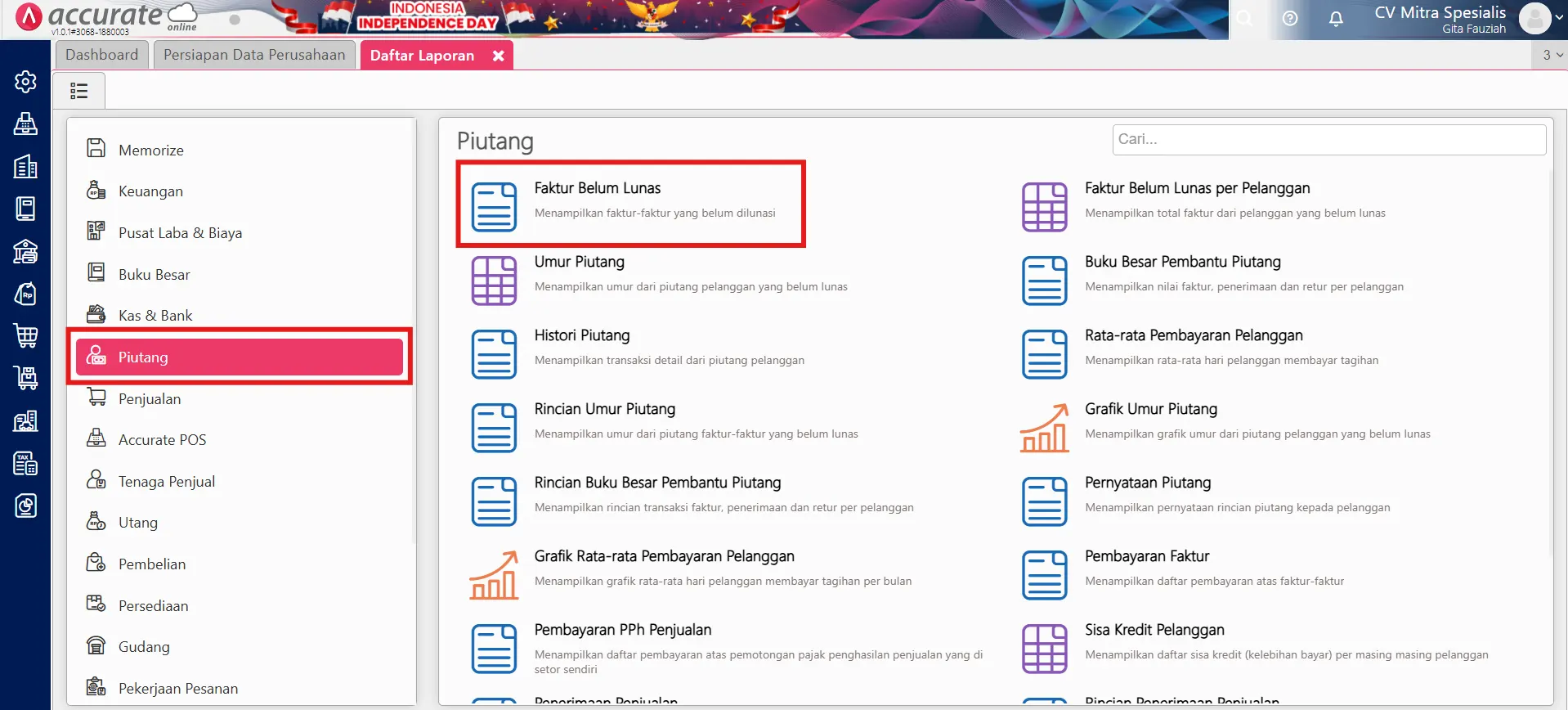This screenshot has width=1568, height=710.
Task: Switch to Persiapan Data Perusahaan tab
Action: 254,55
